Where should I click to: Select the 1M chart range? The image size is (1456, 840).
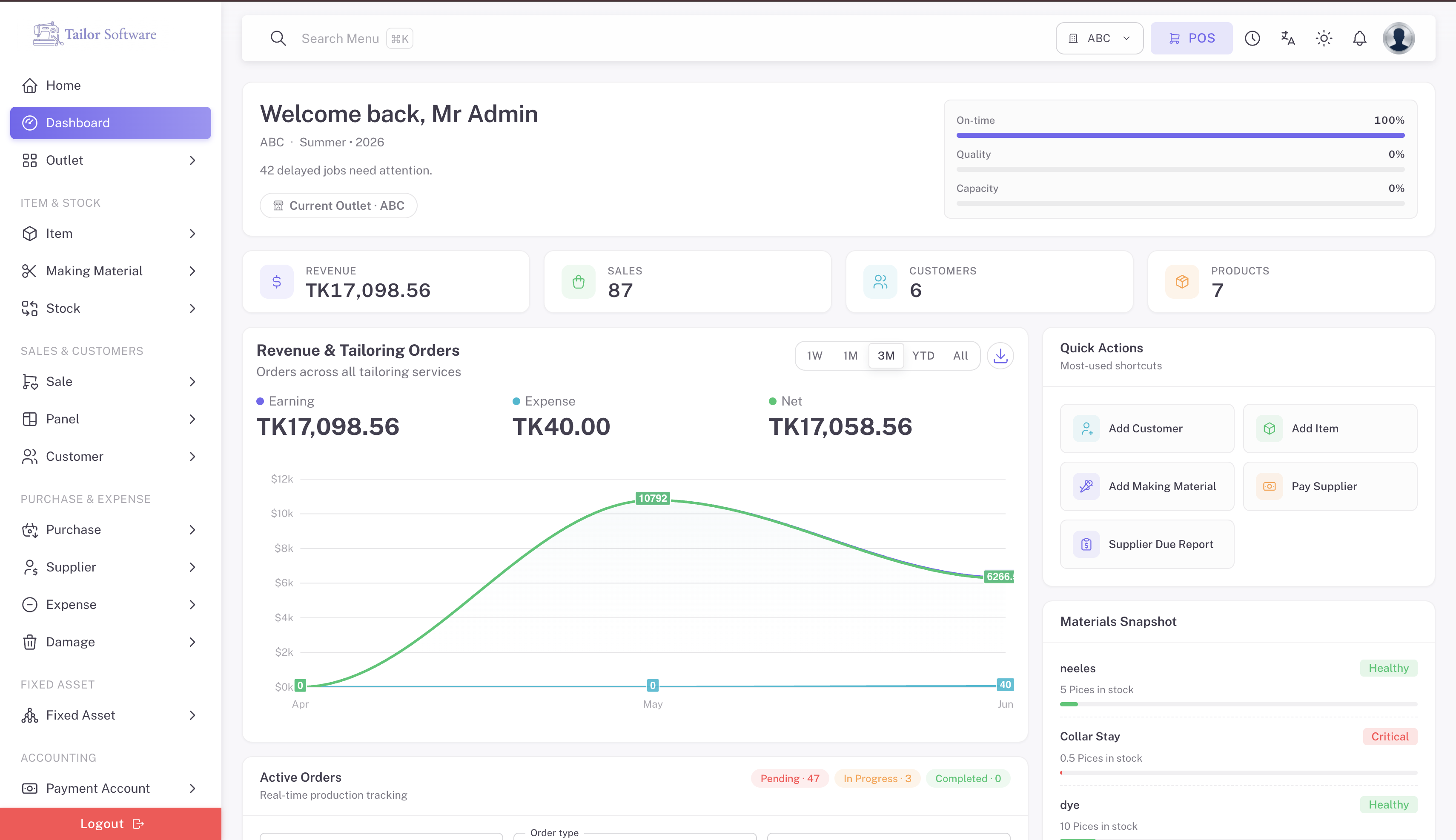(x=850, y=356)
